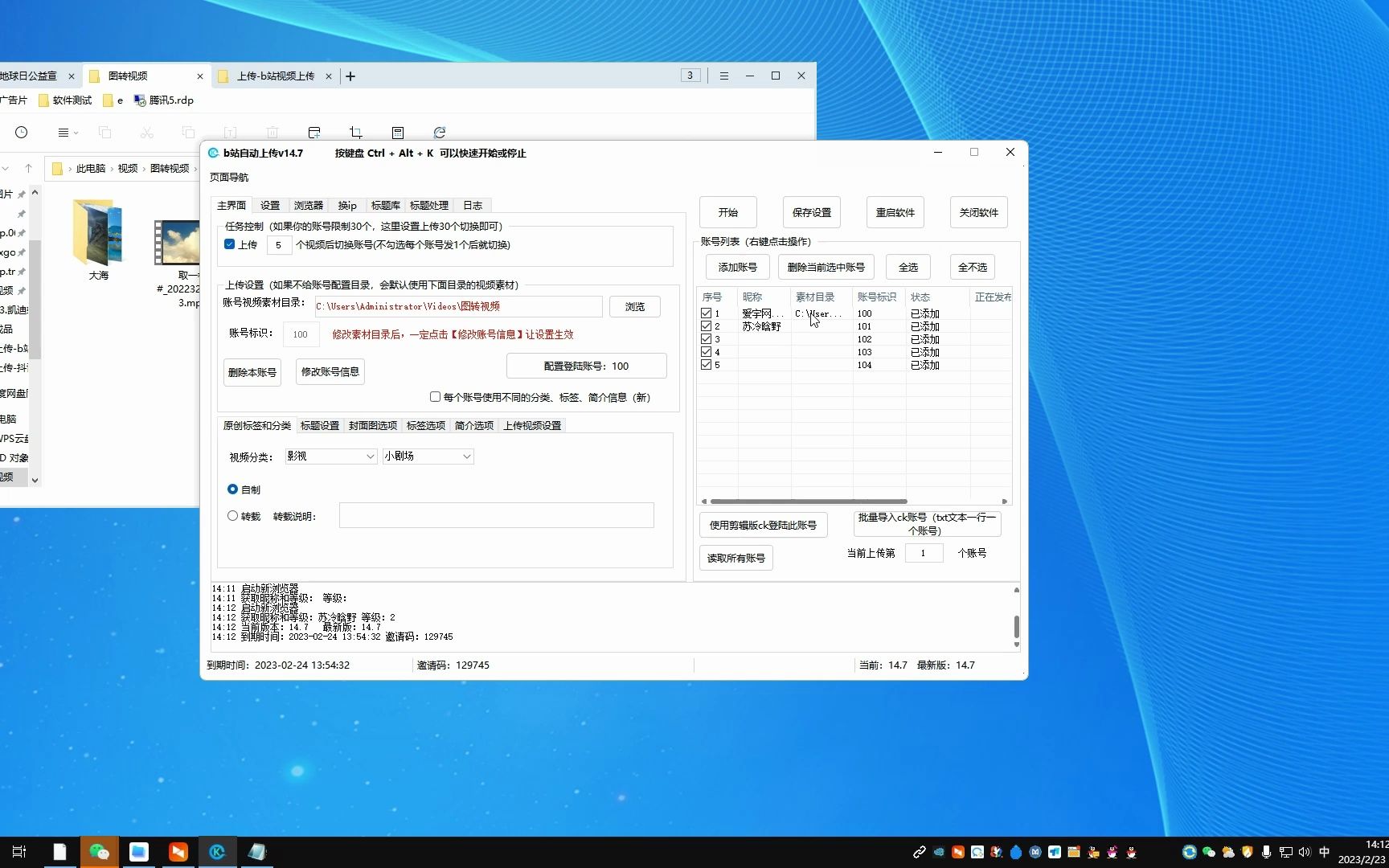
Task: Click the properties sheet icon in the explorer toolbar
Action: 398,132
